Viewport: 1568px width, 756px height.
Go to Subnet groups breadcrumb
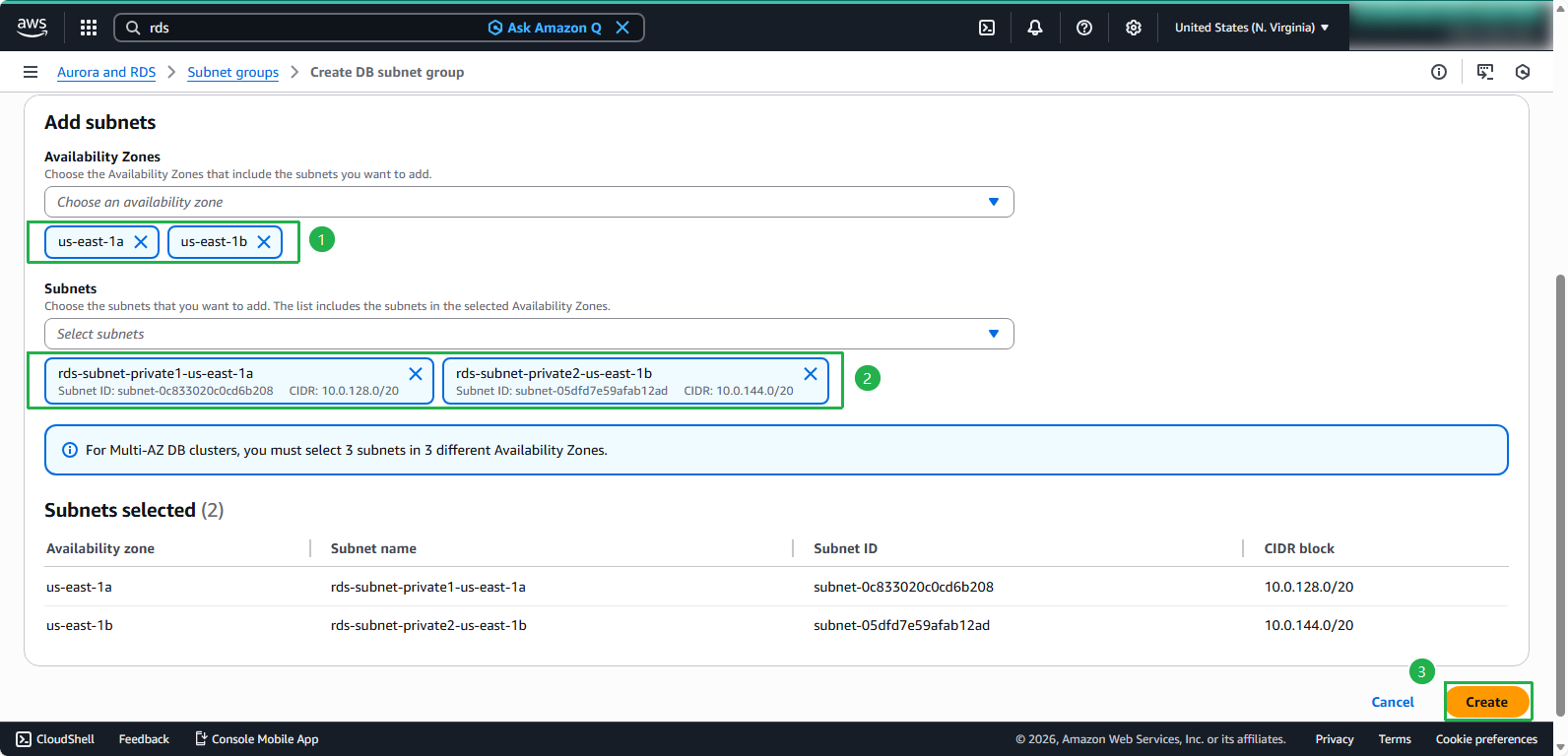(x=233, y=72)
